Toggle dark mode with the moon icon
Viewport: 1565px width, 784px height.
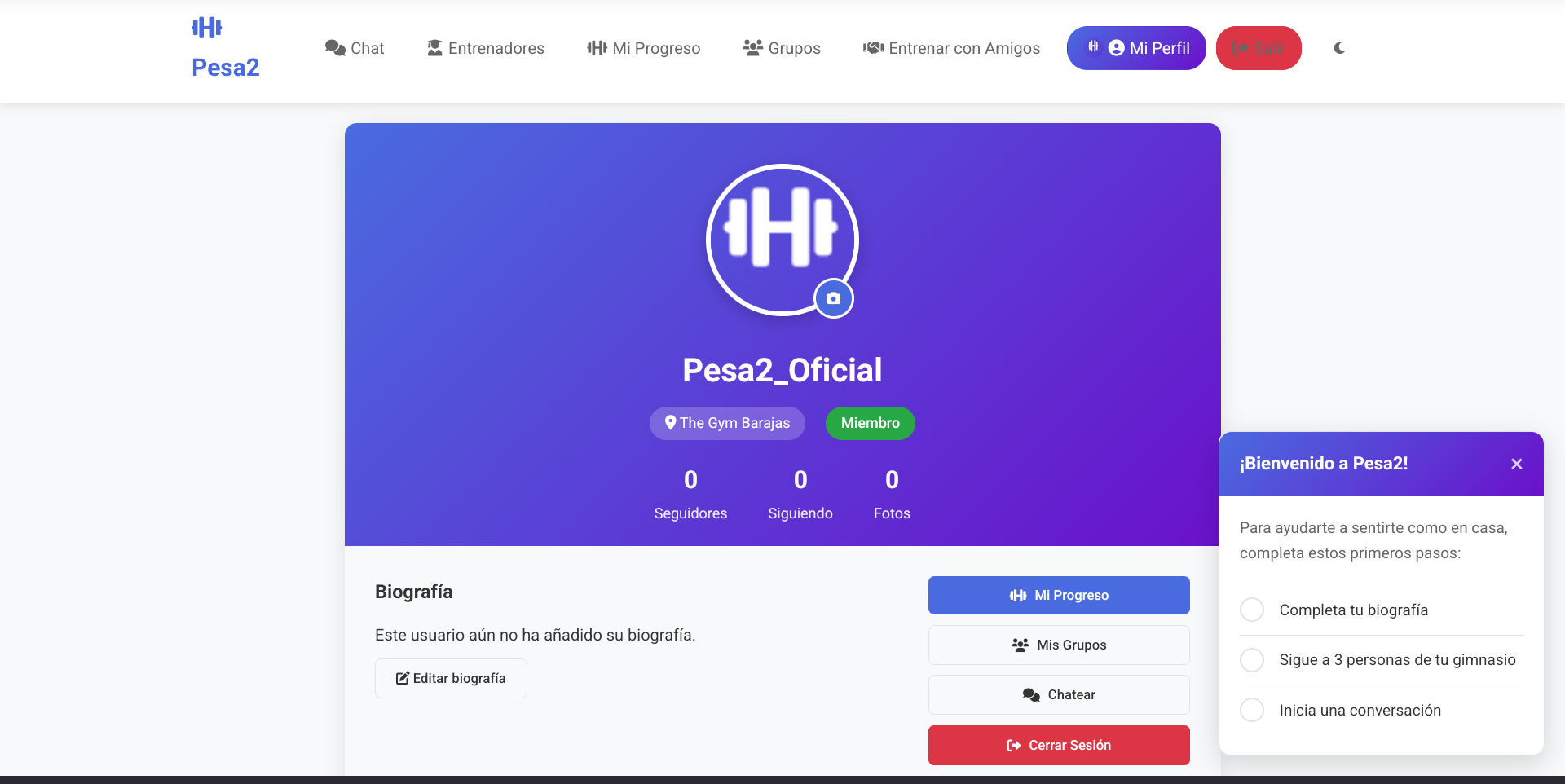(x=1339, y=48)
